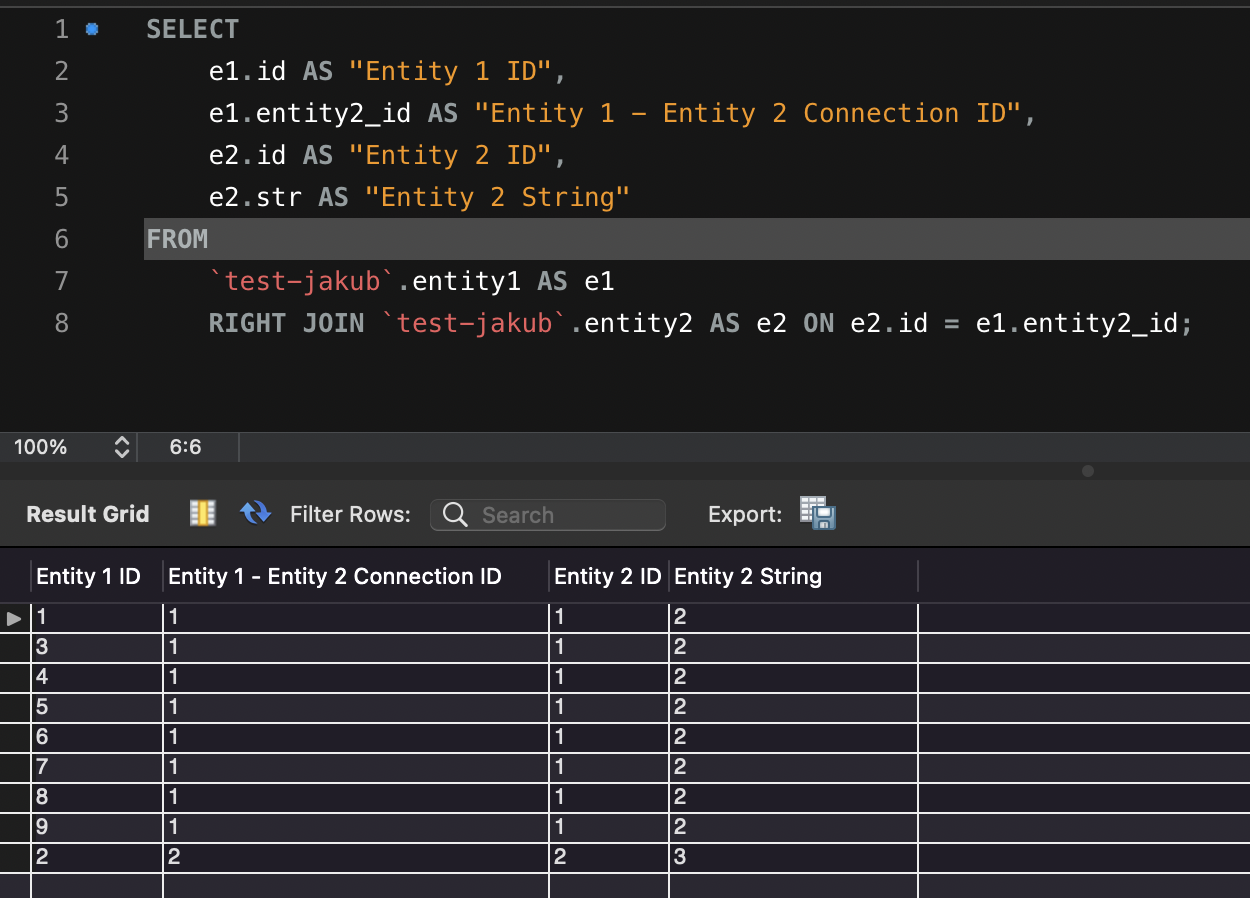Screen dimensions: 1250x898
Task: Click the Entity 2 ID column header
Action: click(x=608, y=576)
